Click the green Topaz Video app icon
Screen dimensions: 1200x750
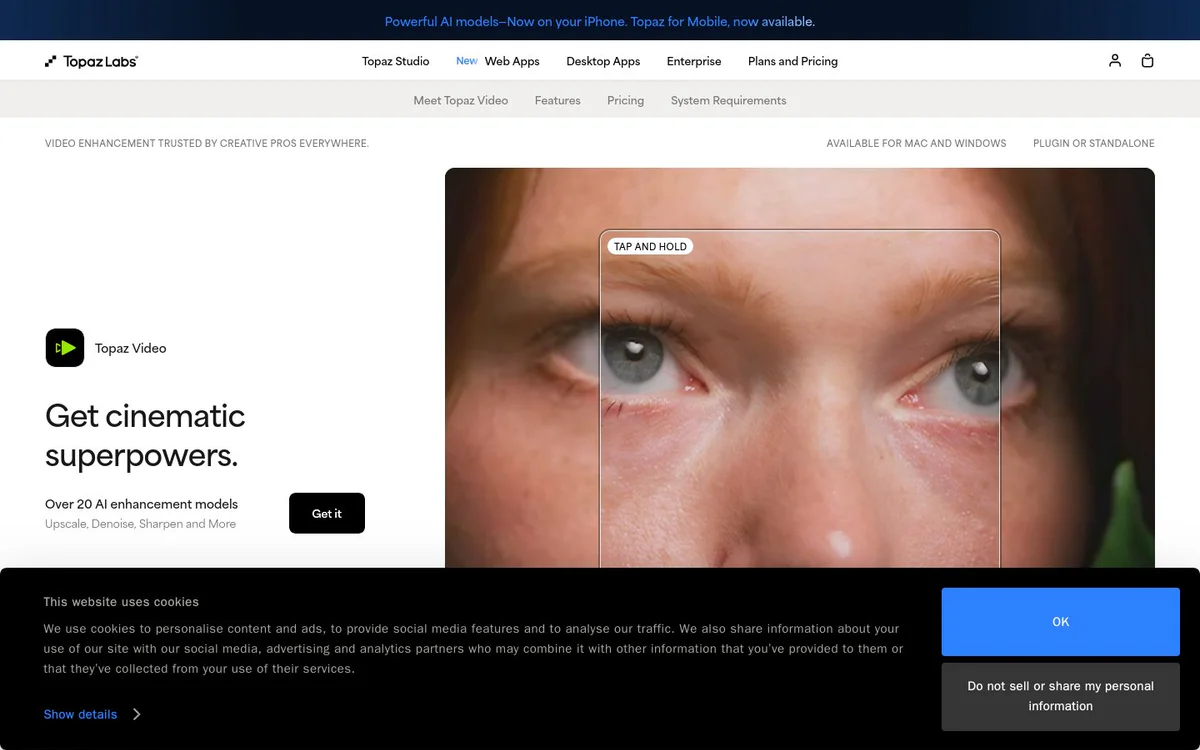tap(65, 348)
